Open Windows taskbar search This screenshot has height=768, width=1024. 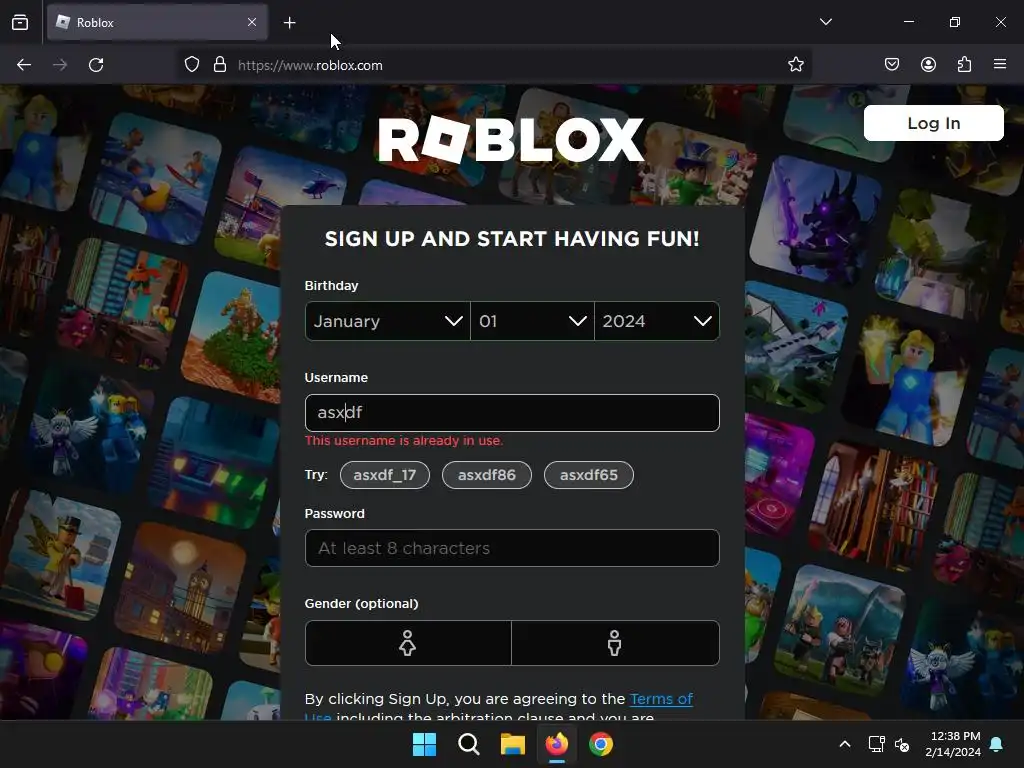point(468,744)
